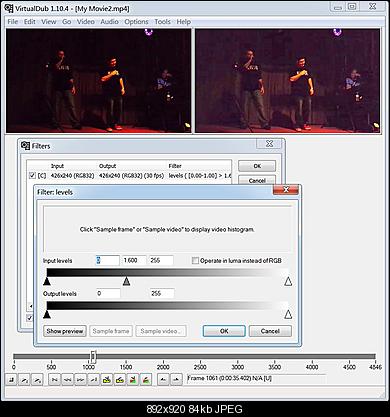Enable Operate in luma instead of RGB

click(x=195, y=261)
